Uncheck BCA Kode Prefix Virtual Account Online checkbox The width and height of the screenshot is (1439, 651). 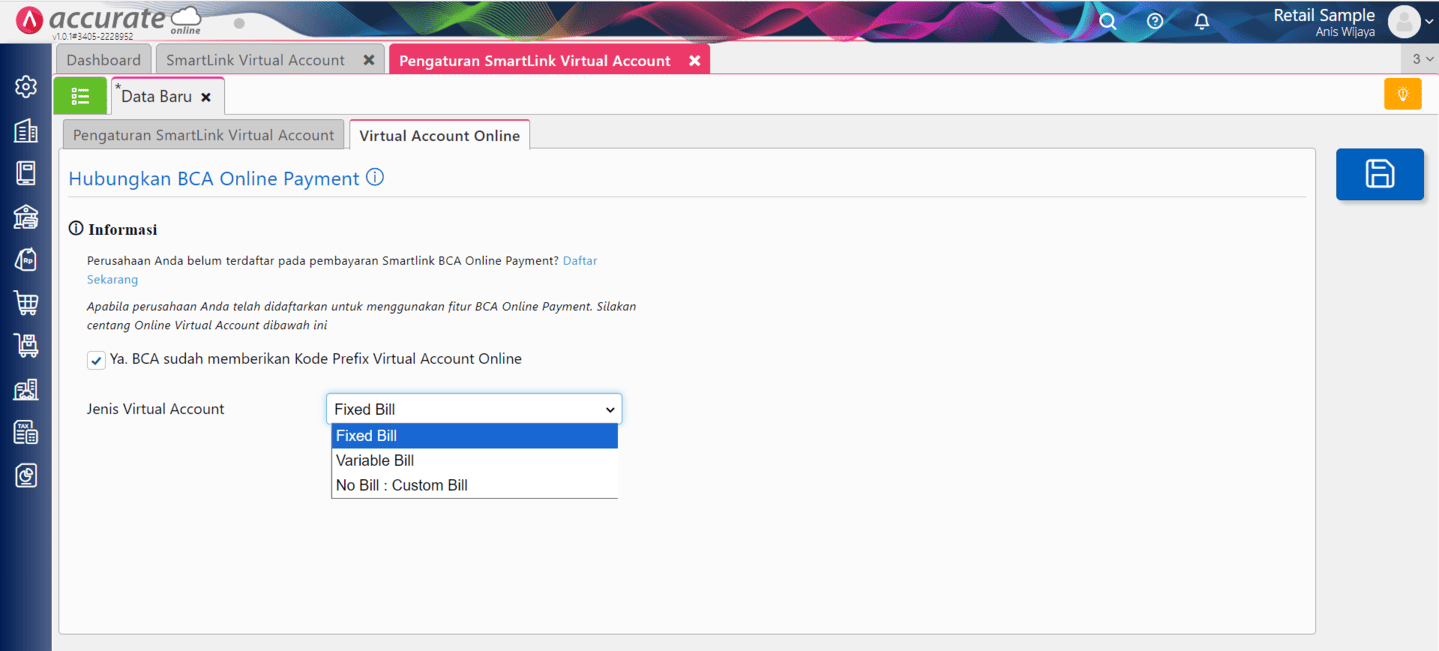[96, 360]
